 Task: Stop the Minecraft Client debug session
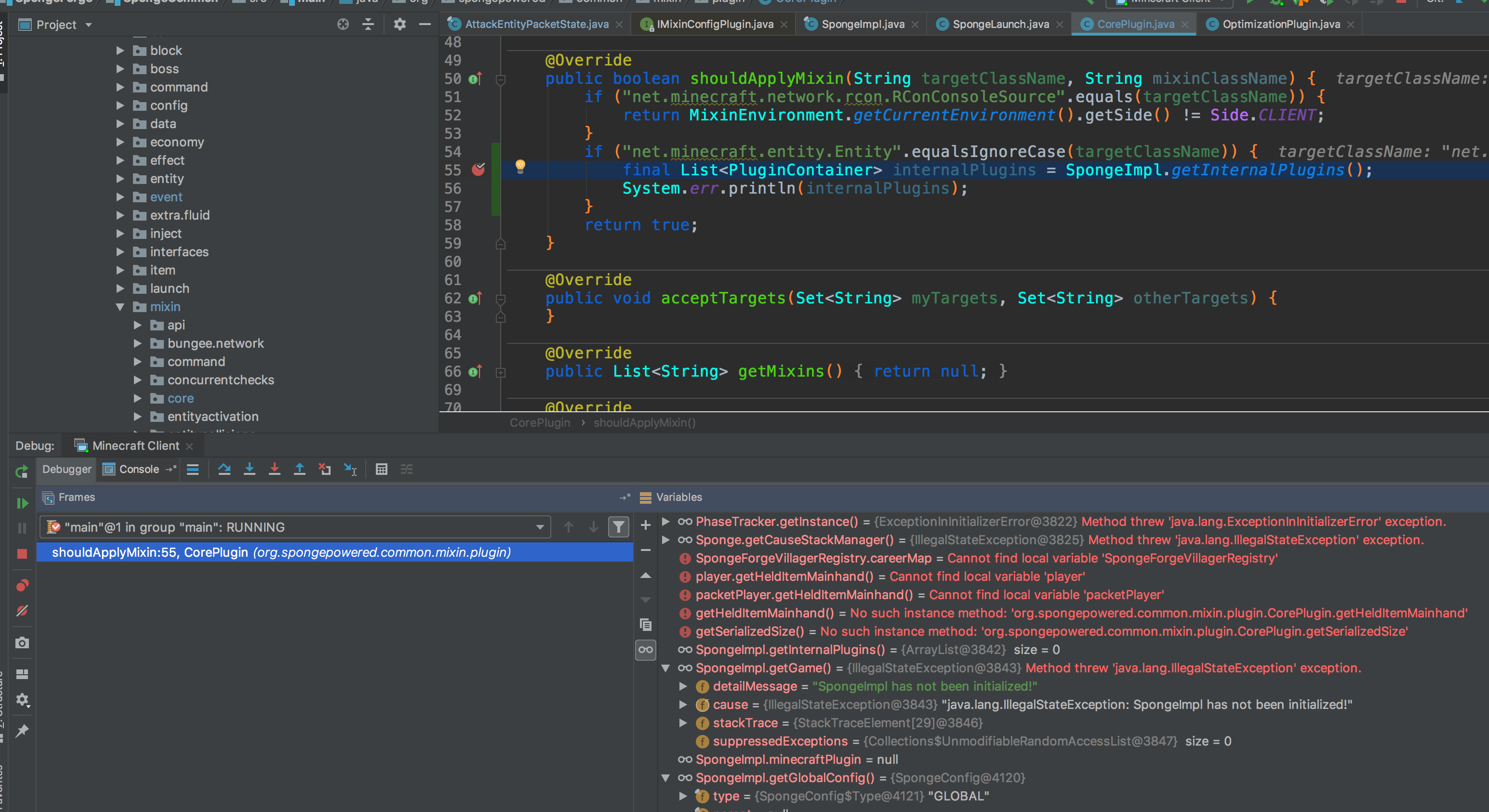[x=22, y=554]
